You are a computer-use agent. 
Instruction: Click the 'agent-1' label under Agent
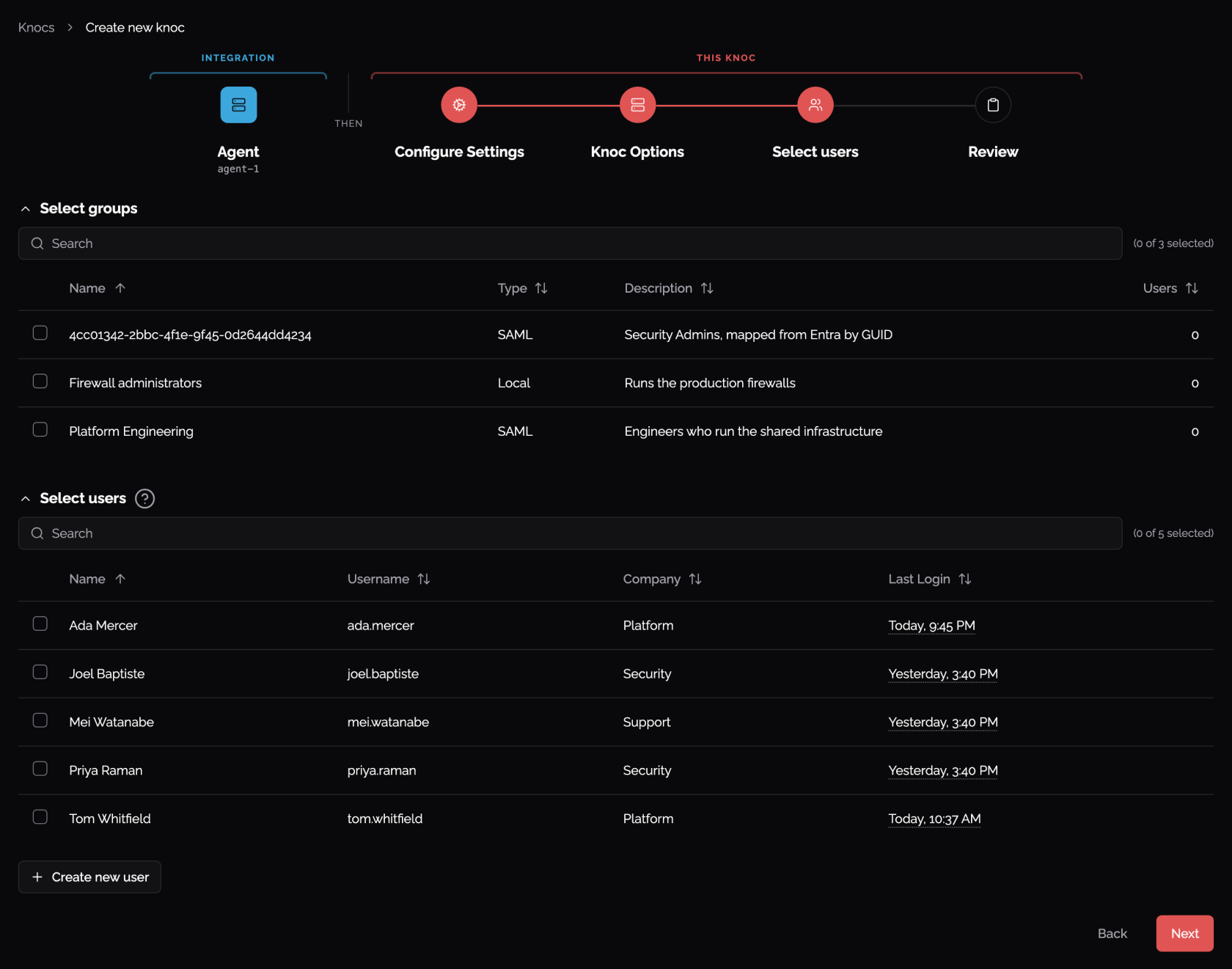(x=238, y=169)
